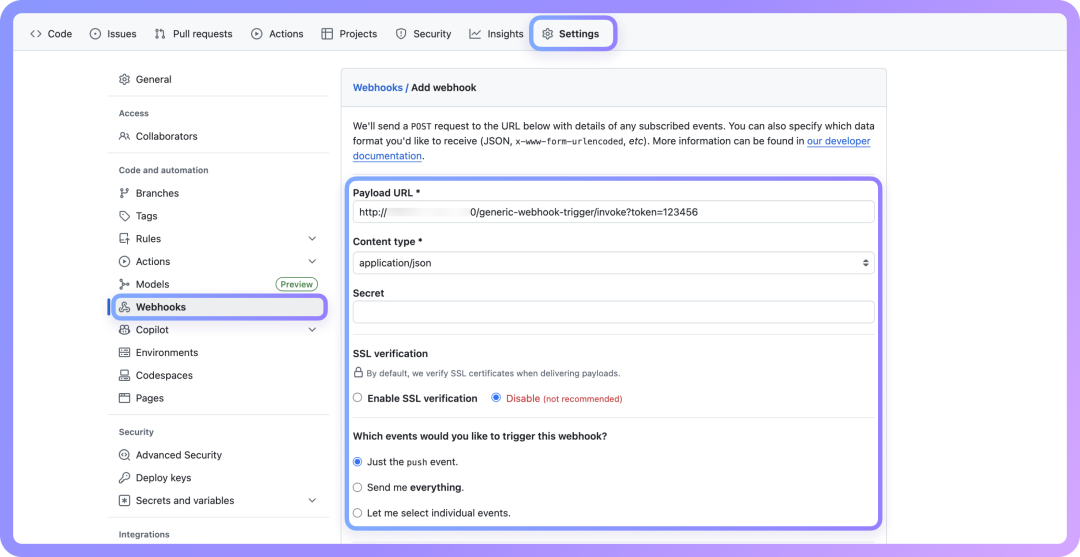Click the Insights graph icon
The image size is (1080, 557).
475,34
